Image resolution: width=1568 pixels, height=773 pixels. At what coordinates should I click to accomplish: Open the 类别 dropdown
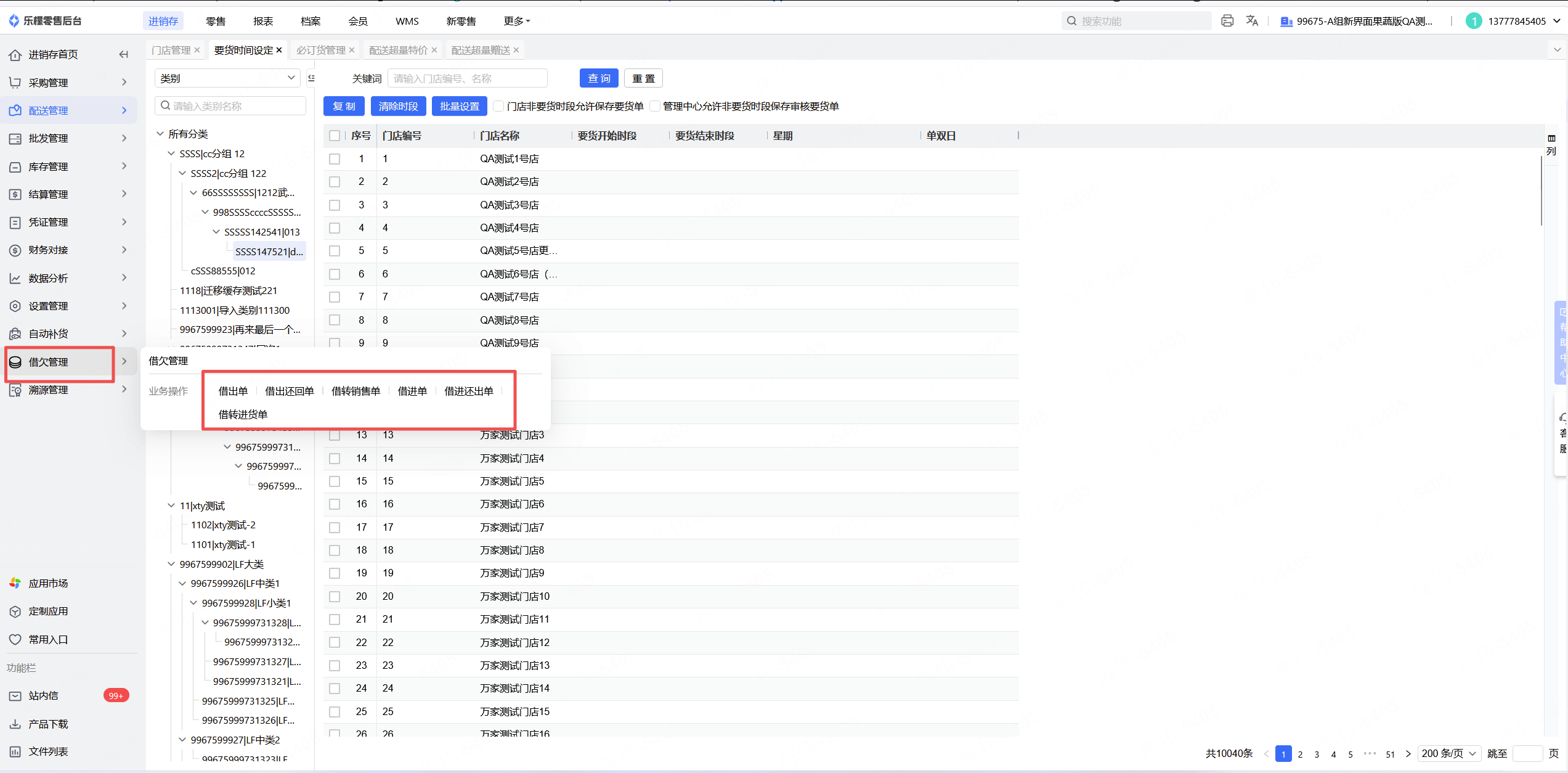coord(227,78)
